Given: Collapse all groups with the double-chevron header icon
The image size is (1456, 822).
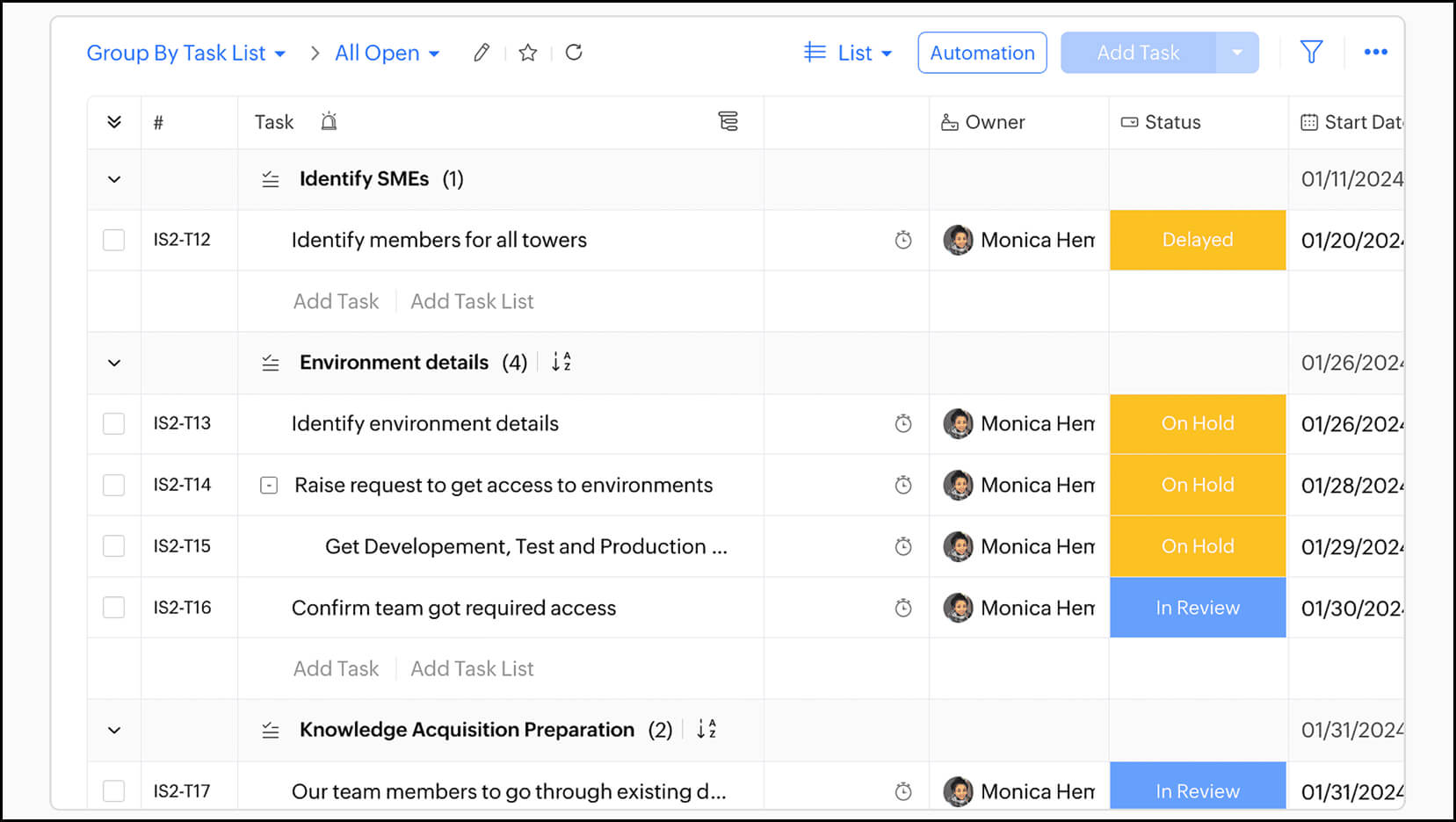Looking at the screenshot, I should pos(113,122).
